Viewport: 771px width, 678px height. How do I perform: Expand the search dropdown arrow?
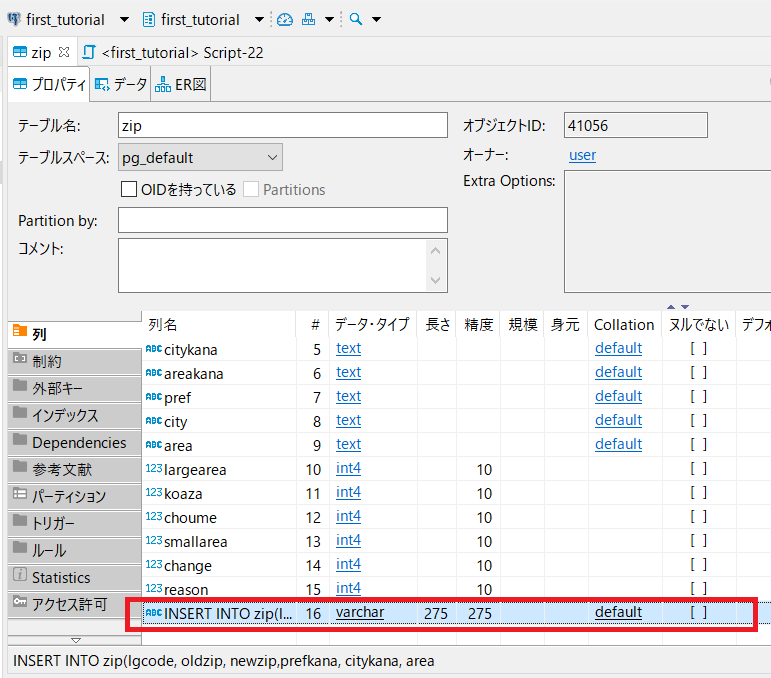coord(376,20)
